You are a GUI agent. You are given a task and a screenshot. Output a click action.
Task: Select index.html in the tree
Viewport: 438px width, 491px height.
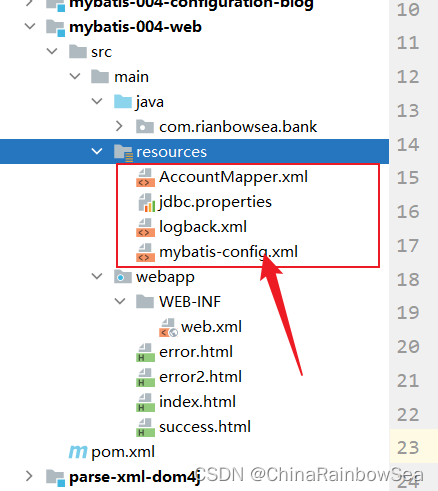pos(197,402)
